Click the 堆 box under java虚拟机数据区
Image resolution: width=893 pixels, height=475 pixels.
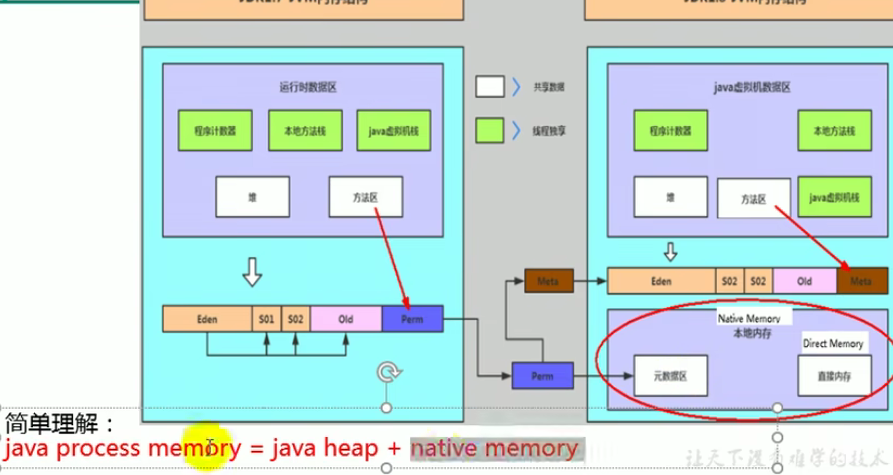(671, 197)
